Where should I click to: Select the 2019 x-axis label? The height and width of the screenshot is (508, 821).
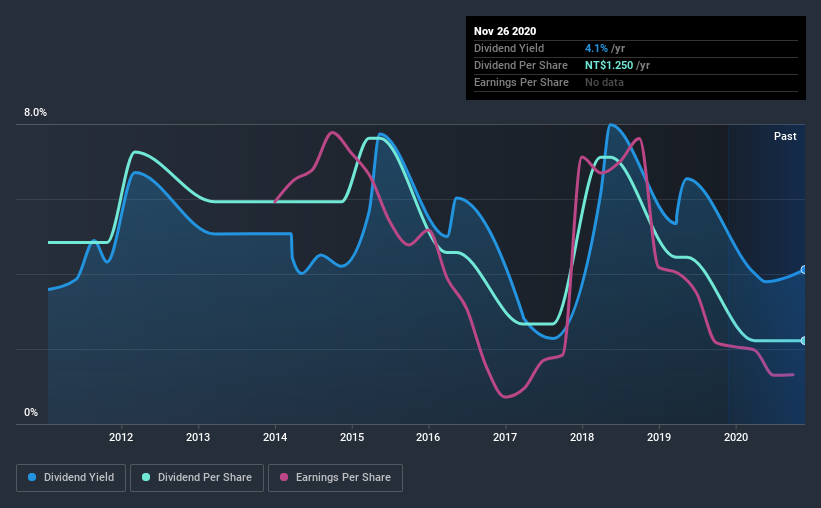659,437
